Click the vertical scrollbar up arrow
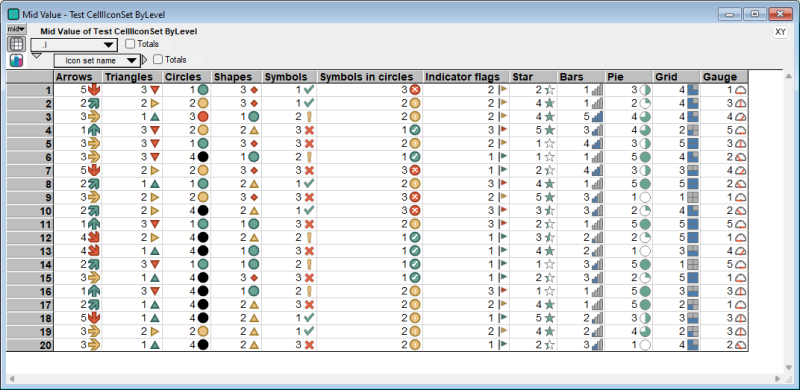 coord(790,76)
